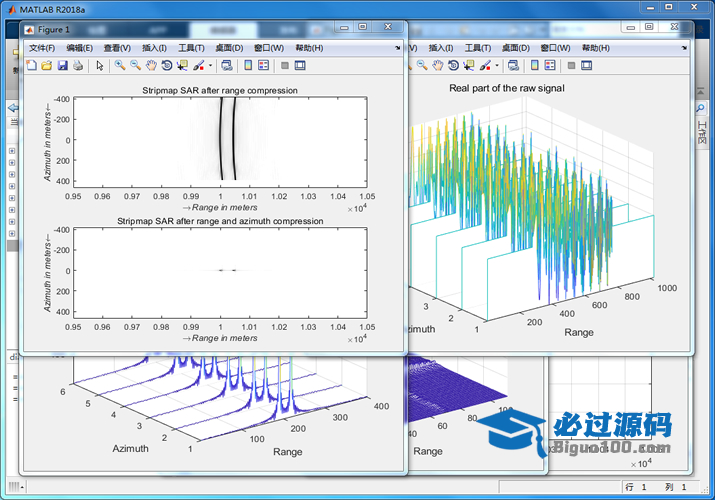Click 'Azimuth' axis label in bottom-left 3D plot
Screen dimensions: 715x500
click(130, 448)
